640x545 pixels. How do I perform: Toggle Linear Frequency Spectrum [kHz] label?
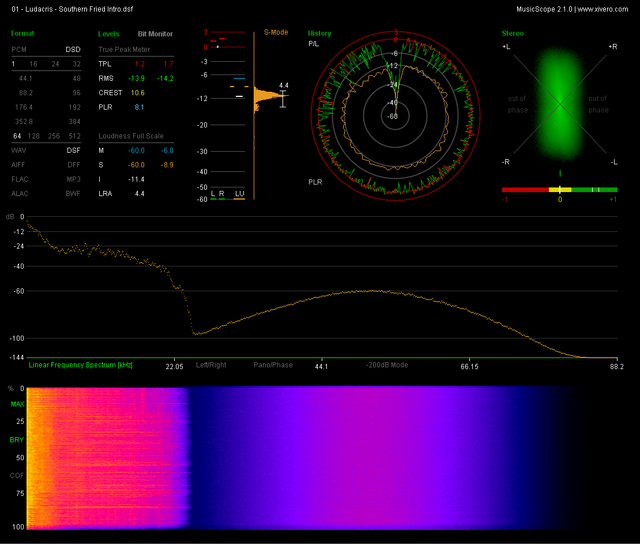pyautogui.click(x=80, y=365)
